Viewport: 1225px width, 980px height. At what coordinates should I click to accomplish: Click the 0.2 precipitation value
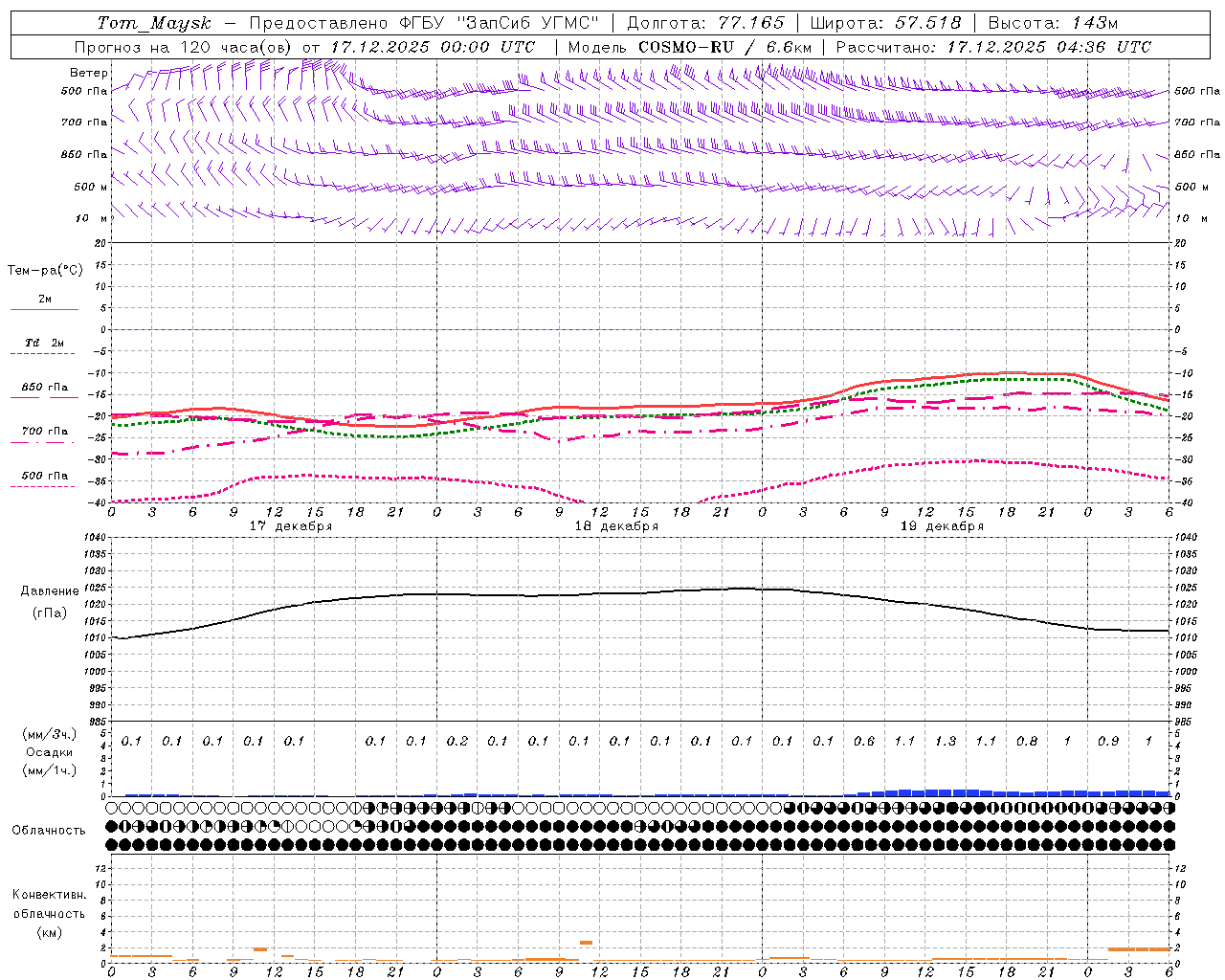pyautogui.click(x=457, y=741)
